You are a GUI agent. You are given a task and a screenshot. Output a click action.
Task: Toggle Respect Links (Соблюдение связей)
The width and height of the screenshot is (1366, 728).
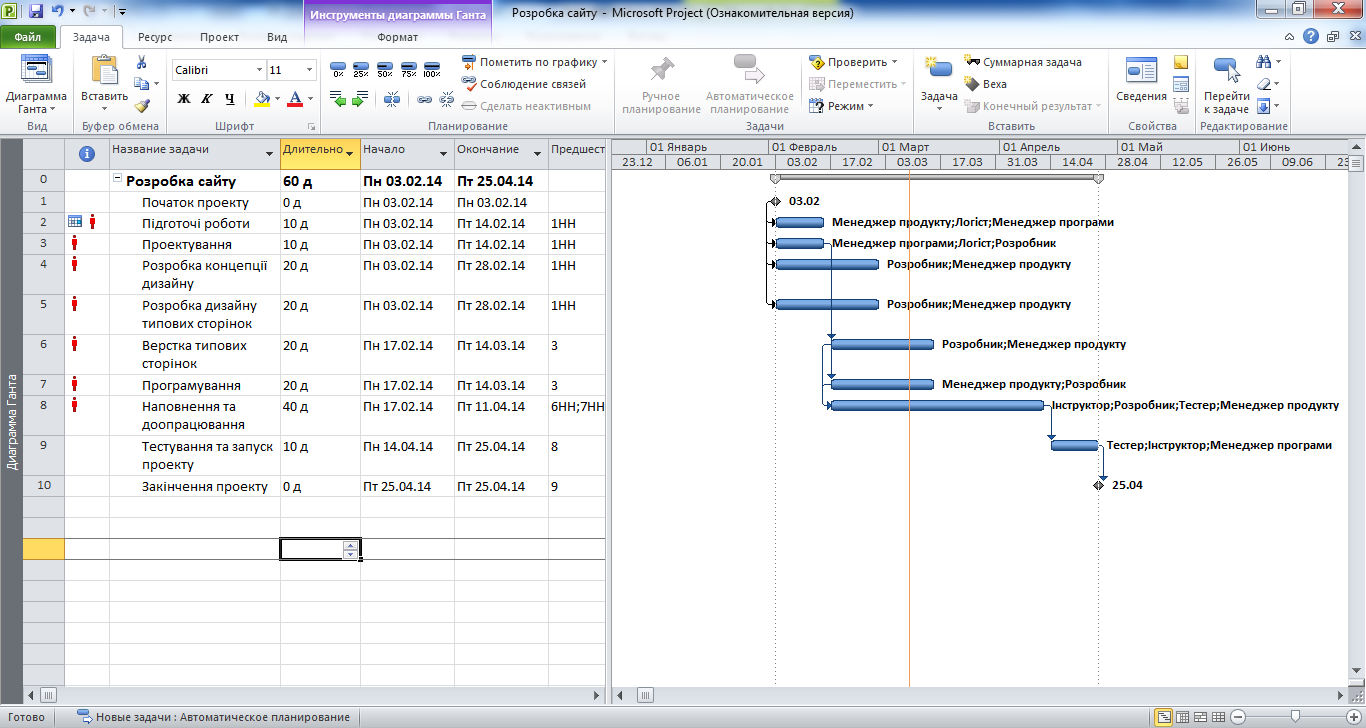525,84
